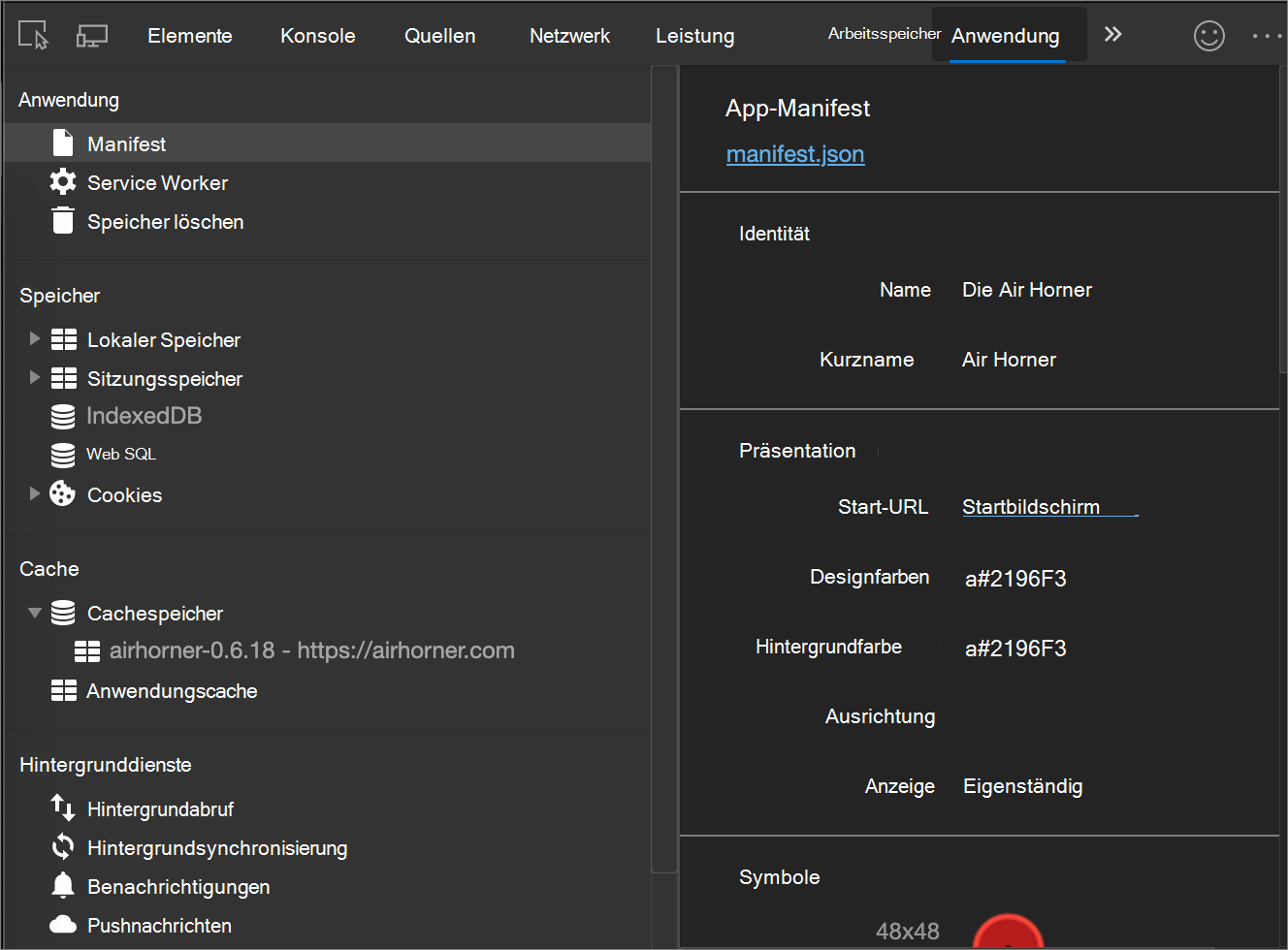The height and width of the screenshot is (950, 1288).
Task: Toggle device emulation icon
Action: click(92, 36)
